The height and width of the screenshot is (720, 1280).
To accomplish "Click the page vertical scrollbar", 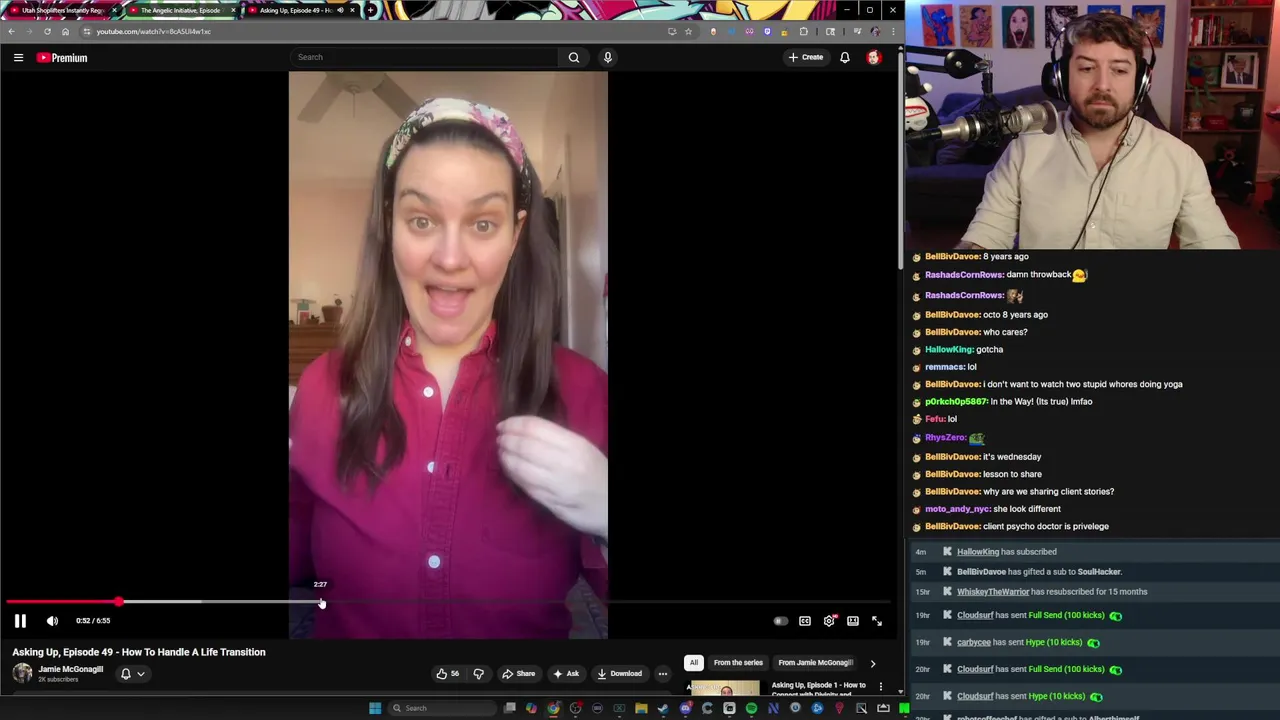I will (x=901, y=160).
